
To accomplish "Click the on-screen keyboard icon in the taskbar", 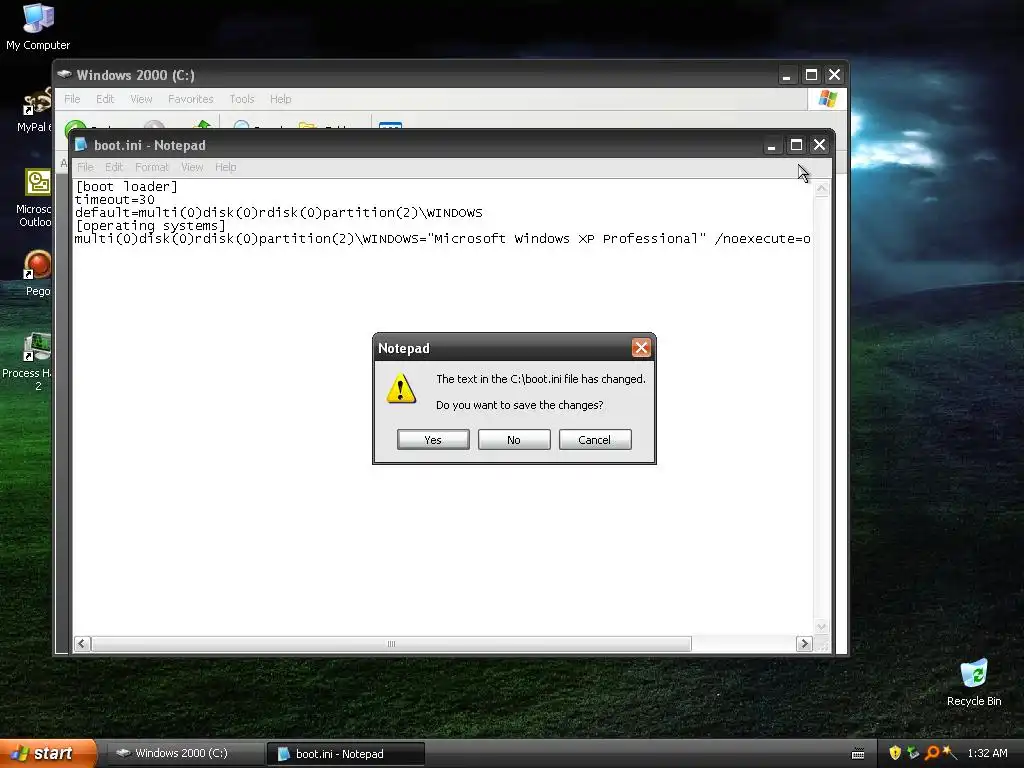I will click(858, 754).
